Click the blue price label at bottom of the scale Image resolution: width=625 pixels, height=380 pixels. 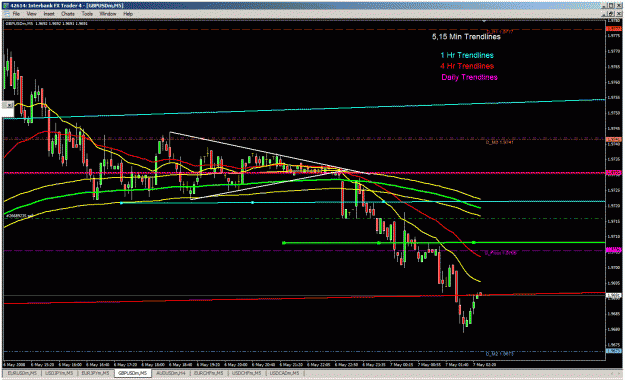613,351
